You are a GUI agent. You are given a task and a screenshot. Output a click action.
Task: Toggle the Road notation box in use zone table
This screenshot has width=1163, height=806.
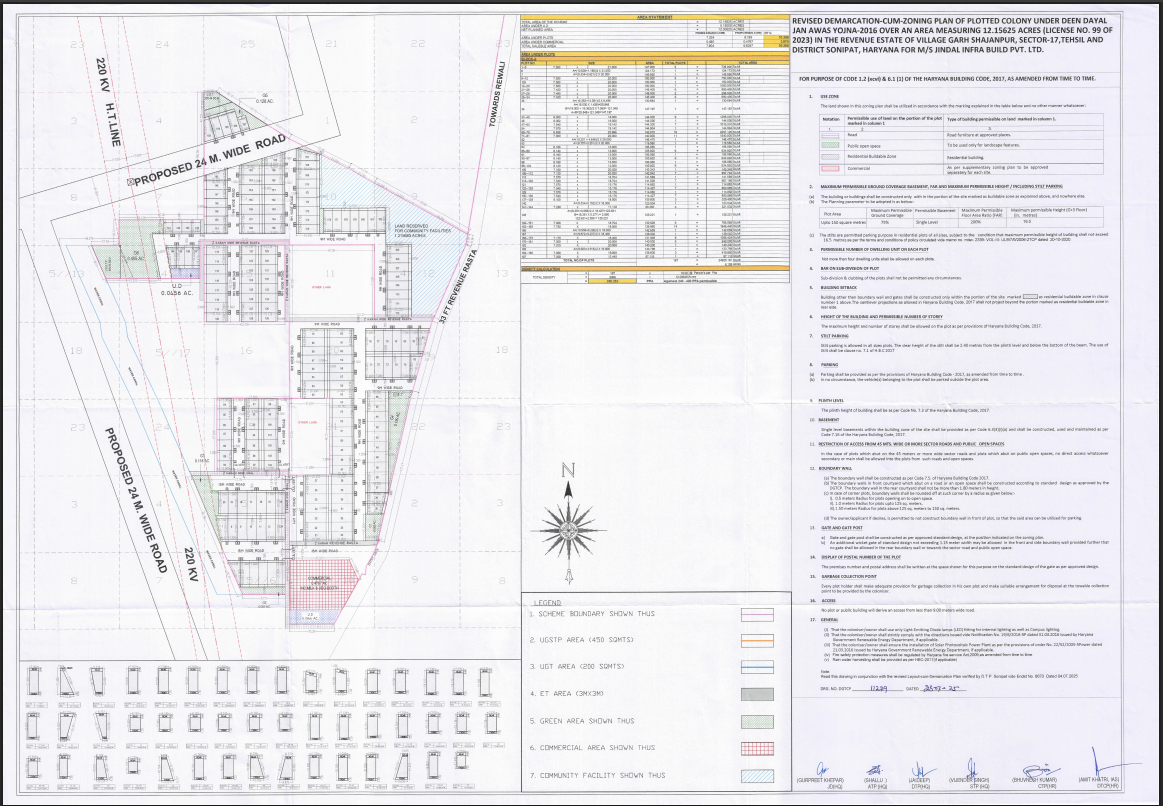(x=830, y=134)
